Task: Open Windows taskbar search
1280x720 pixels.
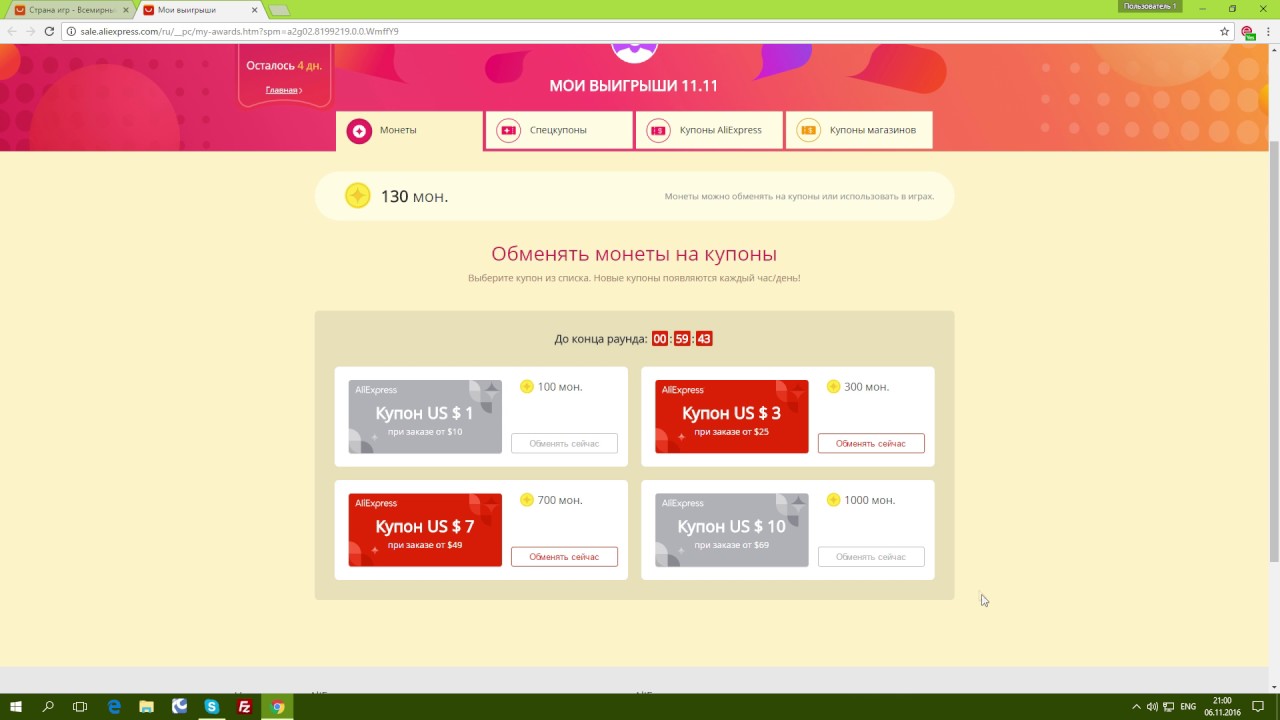Action: pyautogui.click(x=48, y=707)
